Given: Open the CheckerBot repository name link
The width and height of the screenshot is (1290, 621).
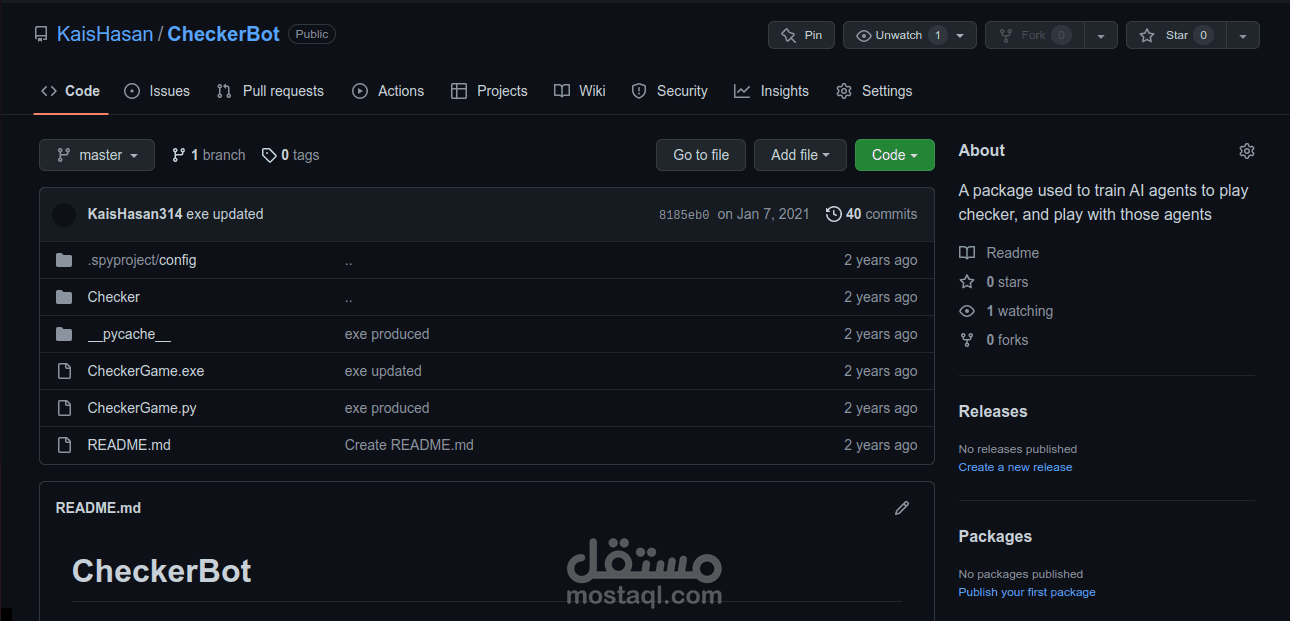Looking at the screenshot, I should coord(223,34).
